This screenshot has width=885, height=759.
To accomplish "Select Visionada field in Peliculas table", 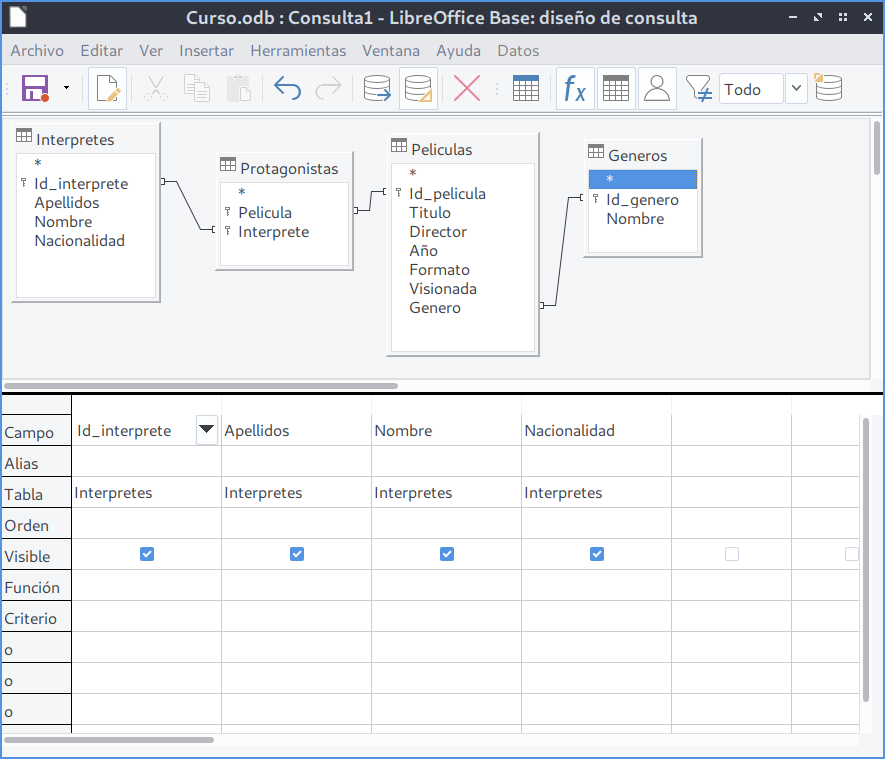I will [x=443, y=289].
